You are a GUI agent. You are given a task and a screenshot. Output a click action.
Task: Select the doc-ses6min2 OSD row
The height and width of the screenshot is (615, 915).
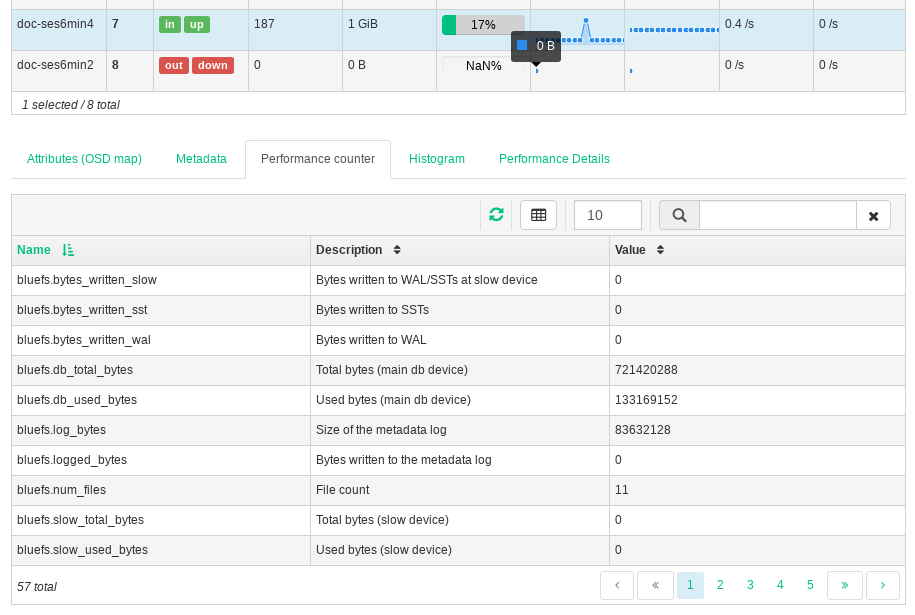coord(56,65)
